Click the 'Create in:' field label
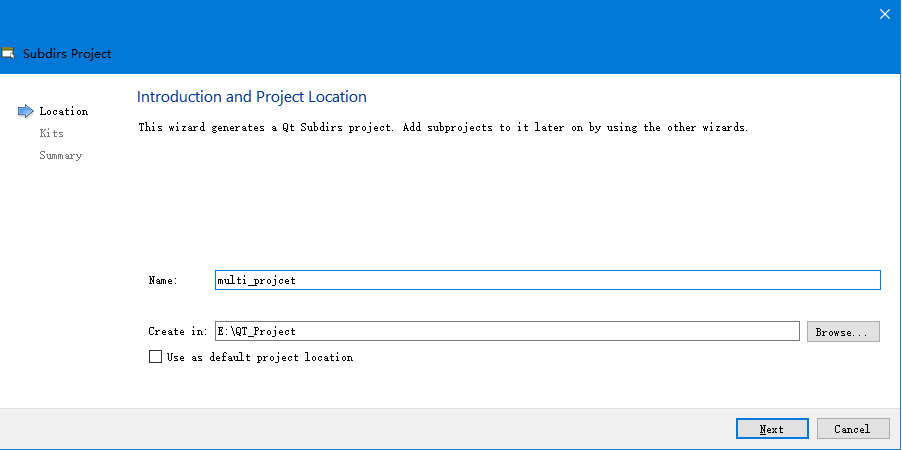Image resolution: width=902 pixels, height=450 pixels. (x=178, y=331)
